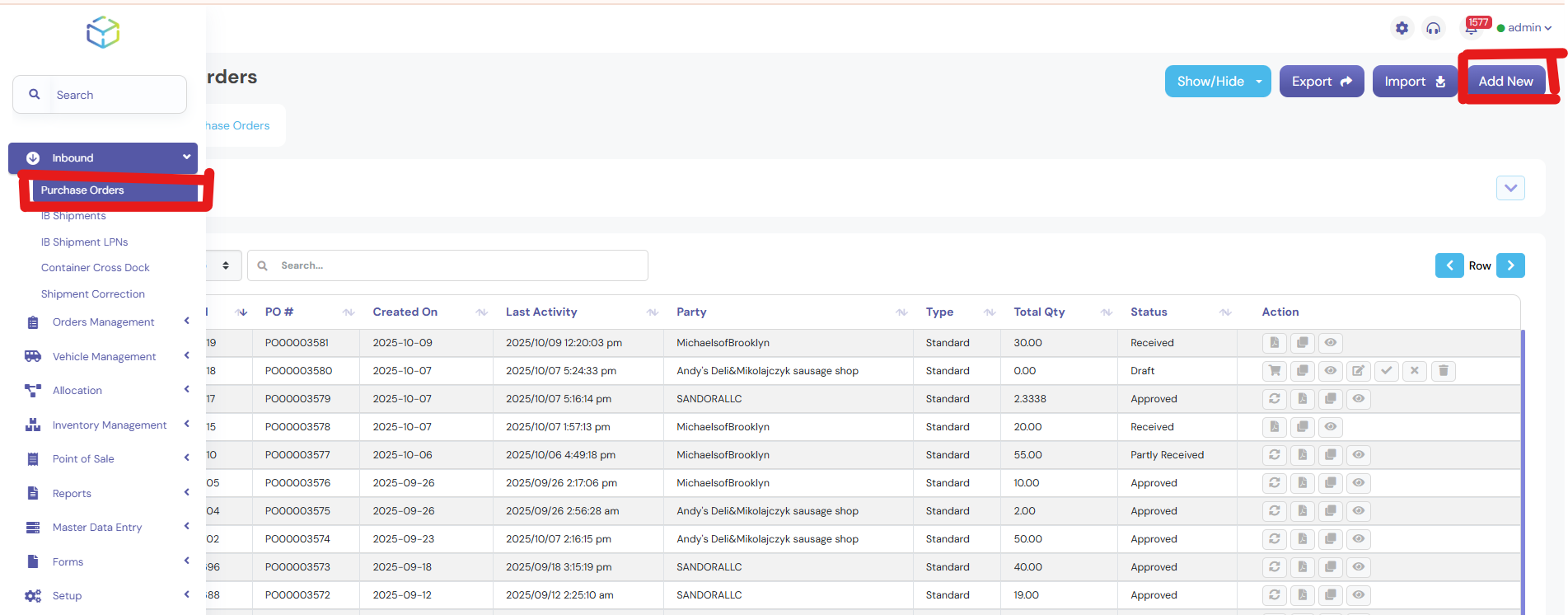1568x615 pixels.
Task: Click the Export button
Action: (x=1321, y=82)
